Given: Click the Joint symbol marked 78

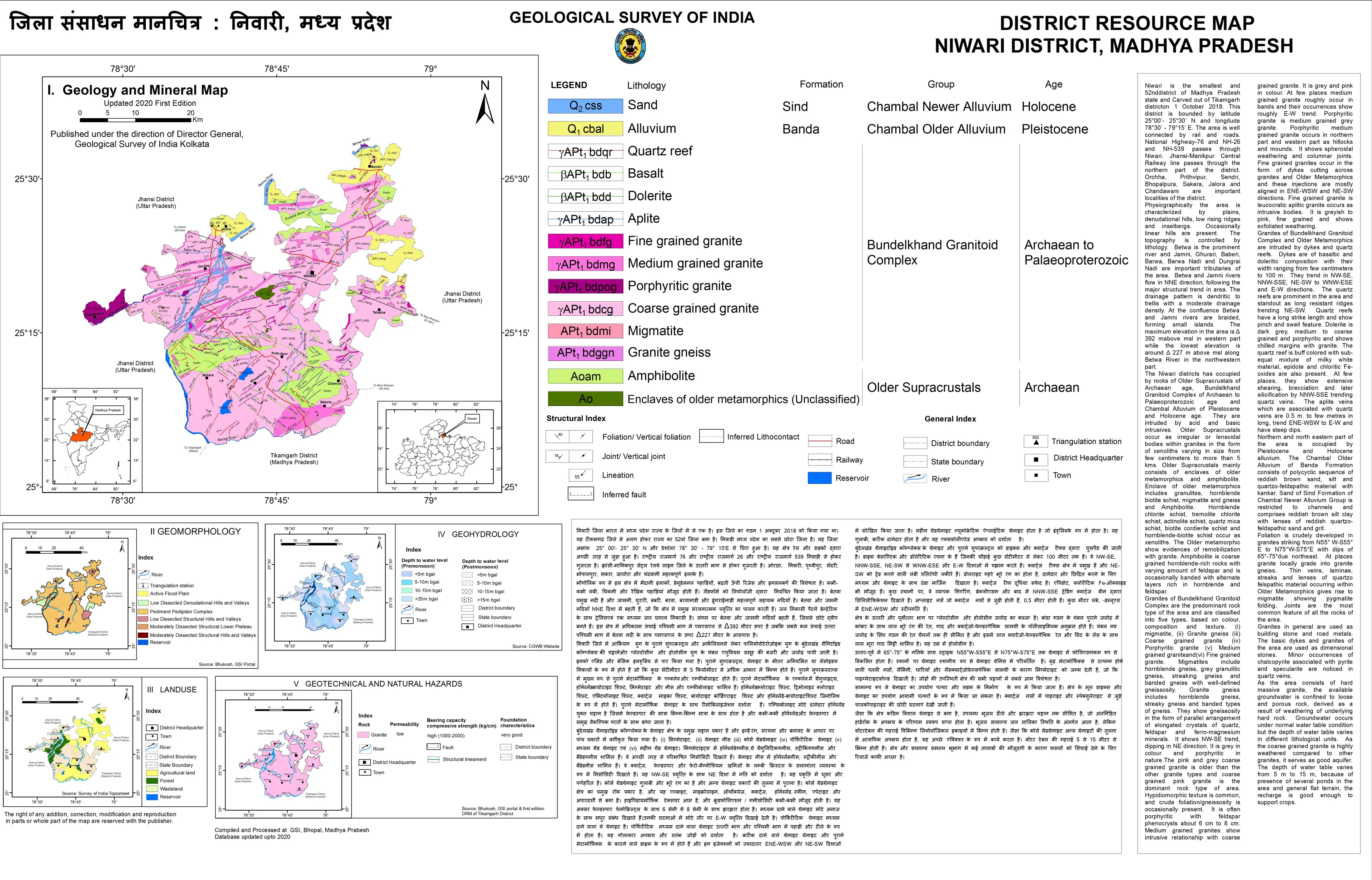Looking at the screenshot, I should pos(557,456).
